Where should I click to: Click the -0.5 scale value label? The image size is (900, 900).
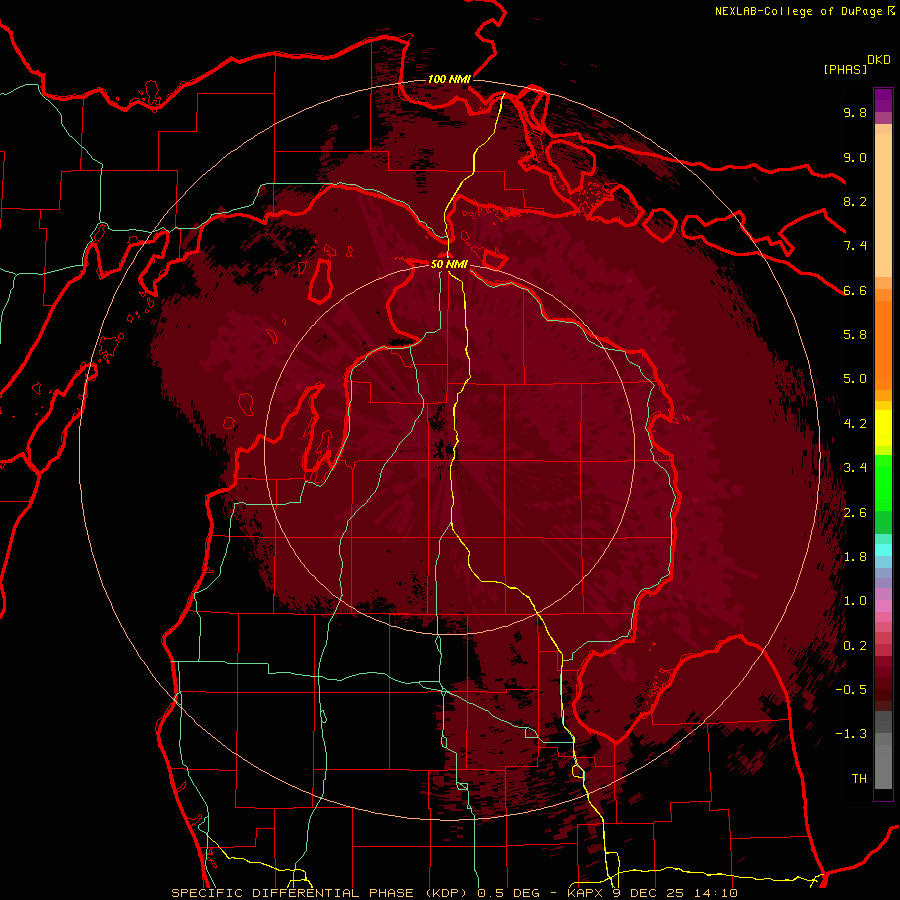point(851,690)
